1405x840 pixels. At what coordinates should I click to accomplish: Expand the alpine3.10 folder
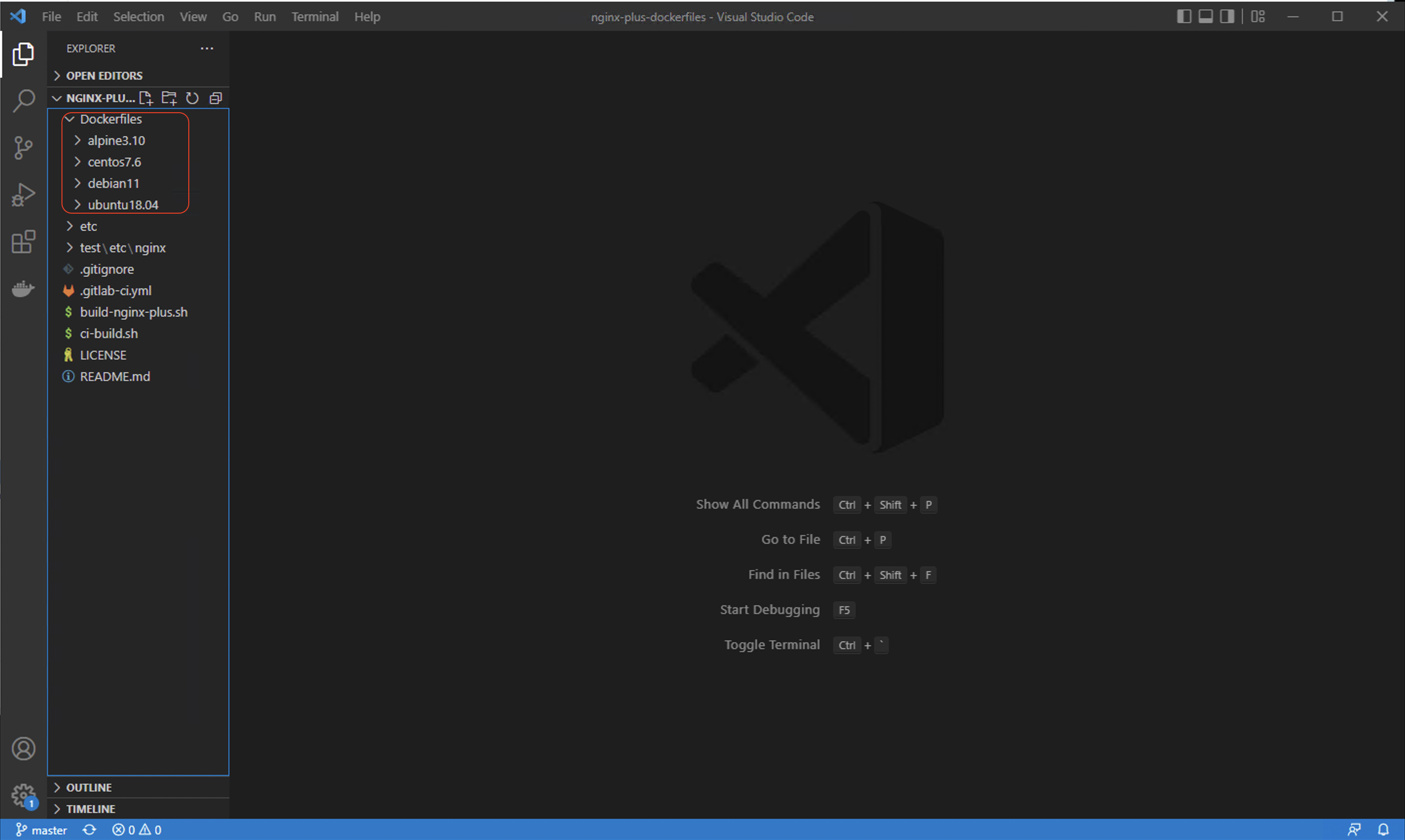pos(138,141)
